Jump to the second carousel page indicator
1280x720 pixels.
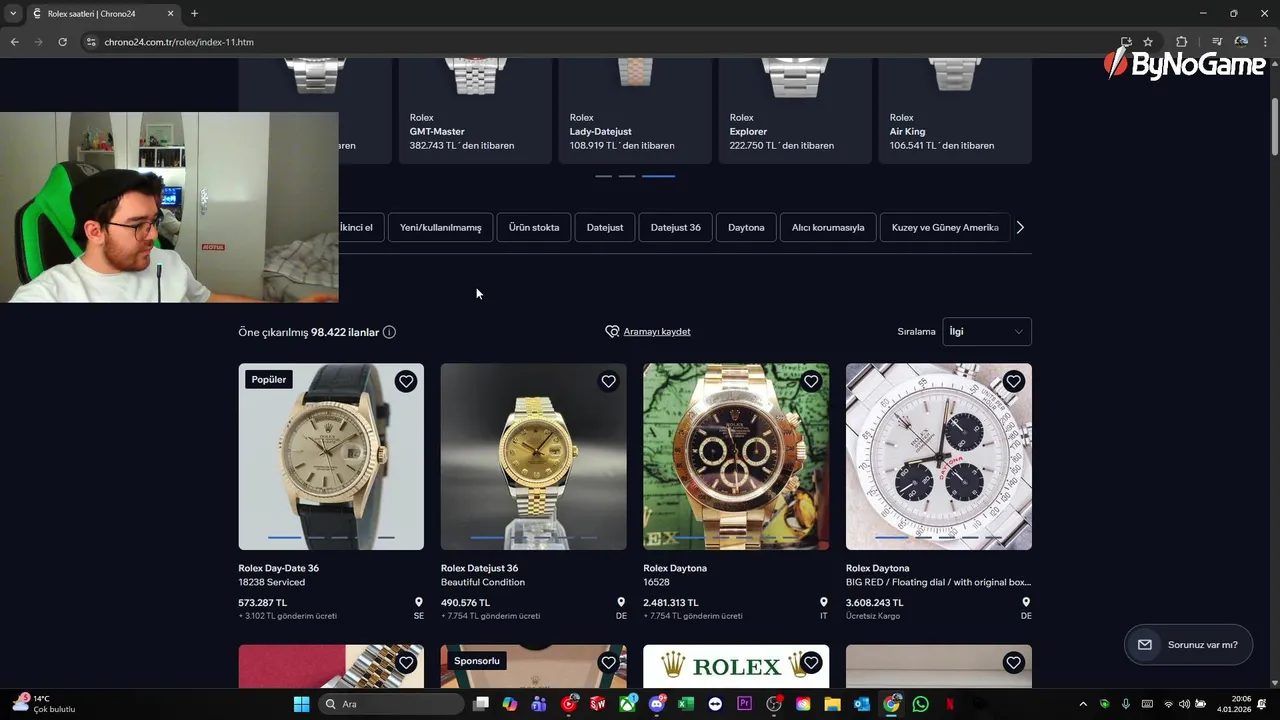tap(627, 176)
